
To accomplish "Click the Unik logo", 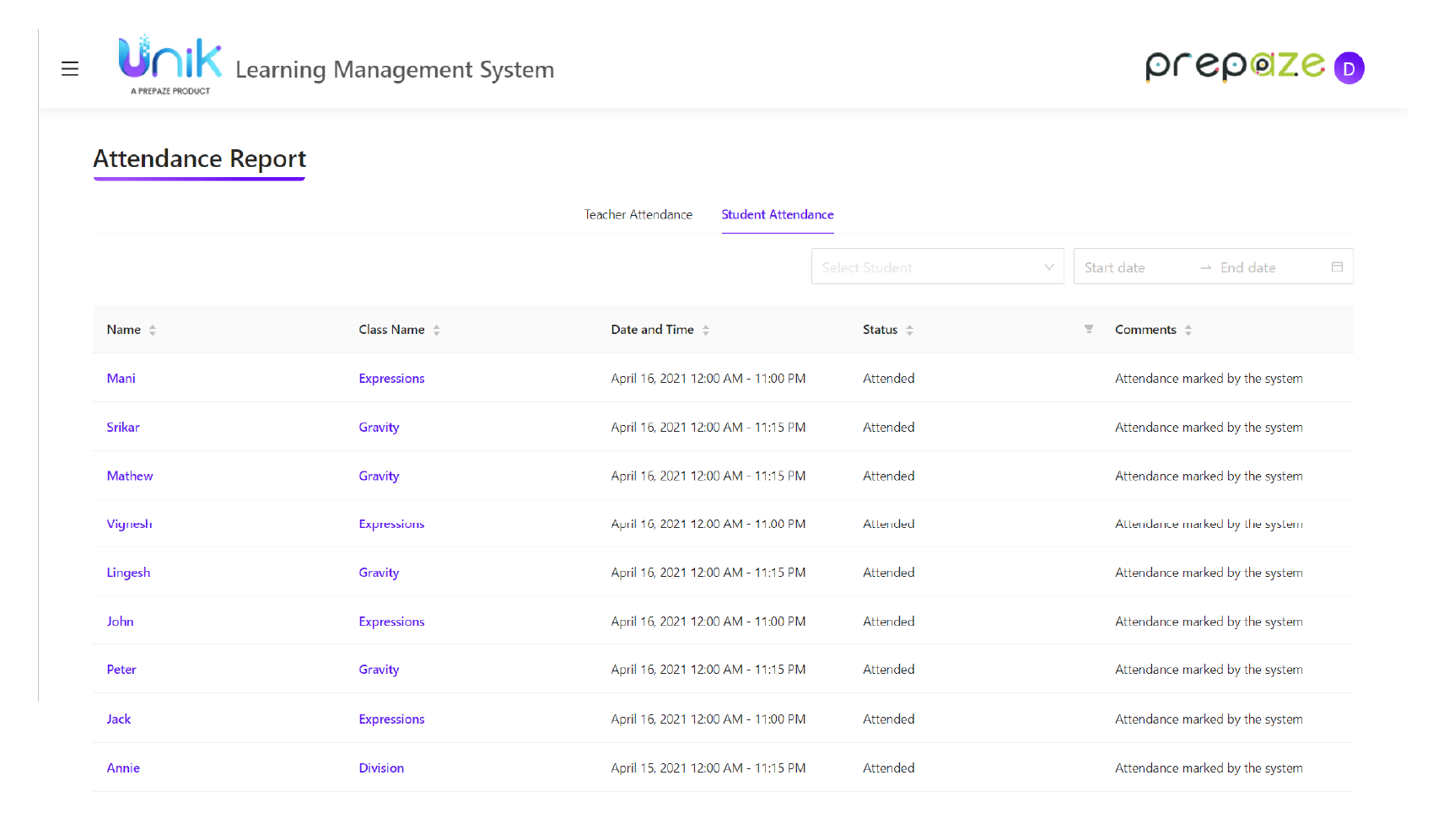I will coord(170,63).
